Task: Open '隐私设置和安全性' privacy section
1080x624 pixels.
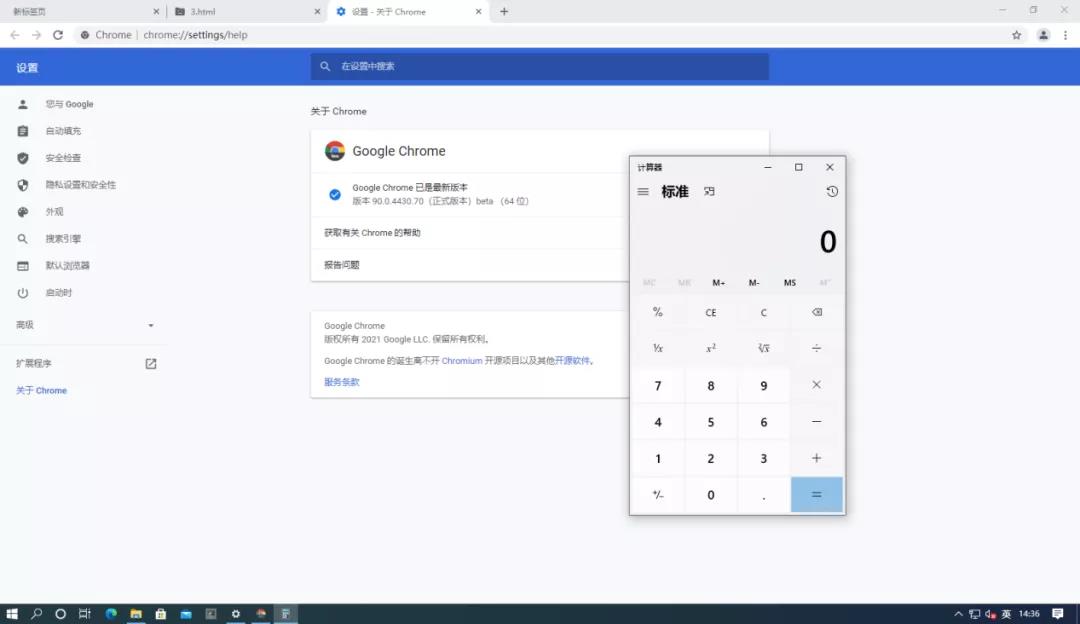Action: [x=83, y=185]
